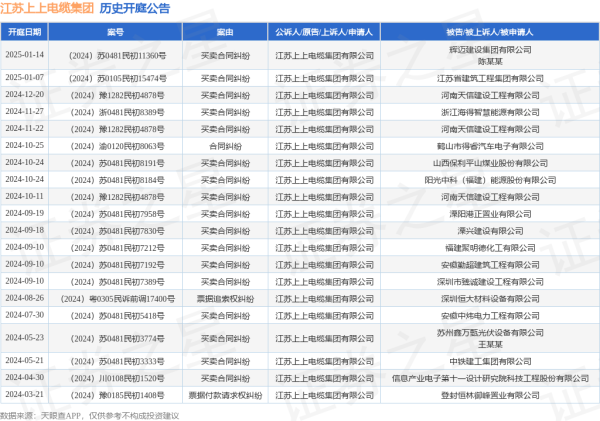Click date cell 2024-05-21
Screen dimensions: 600x421
click(x=24, y=360)
